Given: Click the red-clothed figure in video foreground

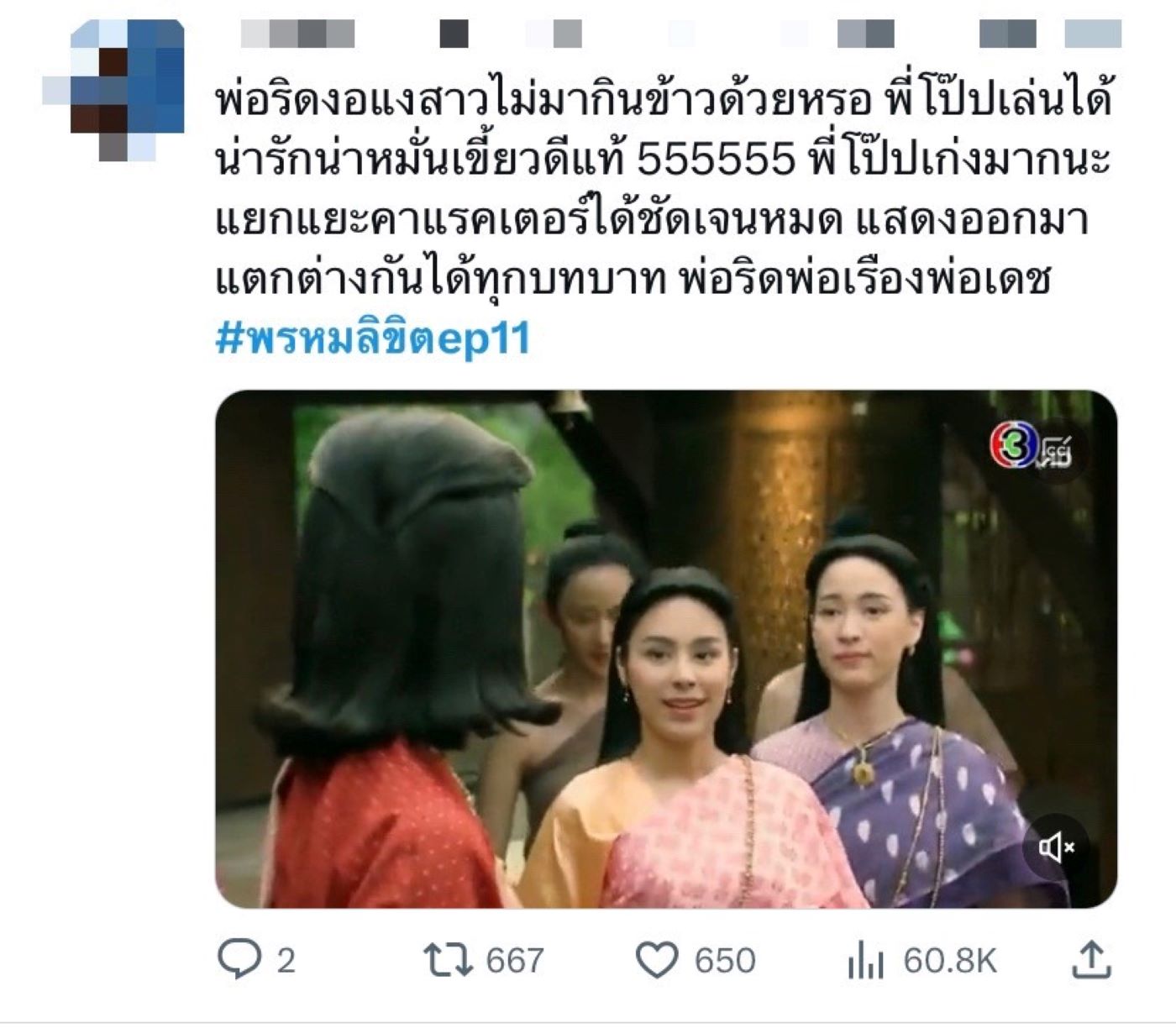Looking at the screenshot, I should tap(395, 663).
